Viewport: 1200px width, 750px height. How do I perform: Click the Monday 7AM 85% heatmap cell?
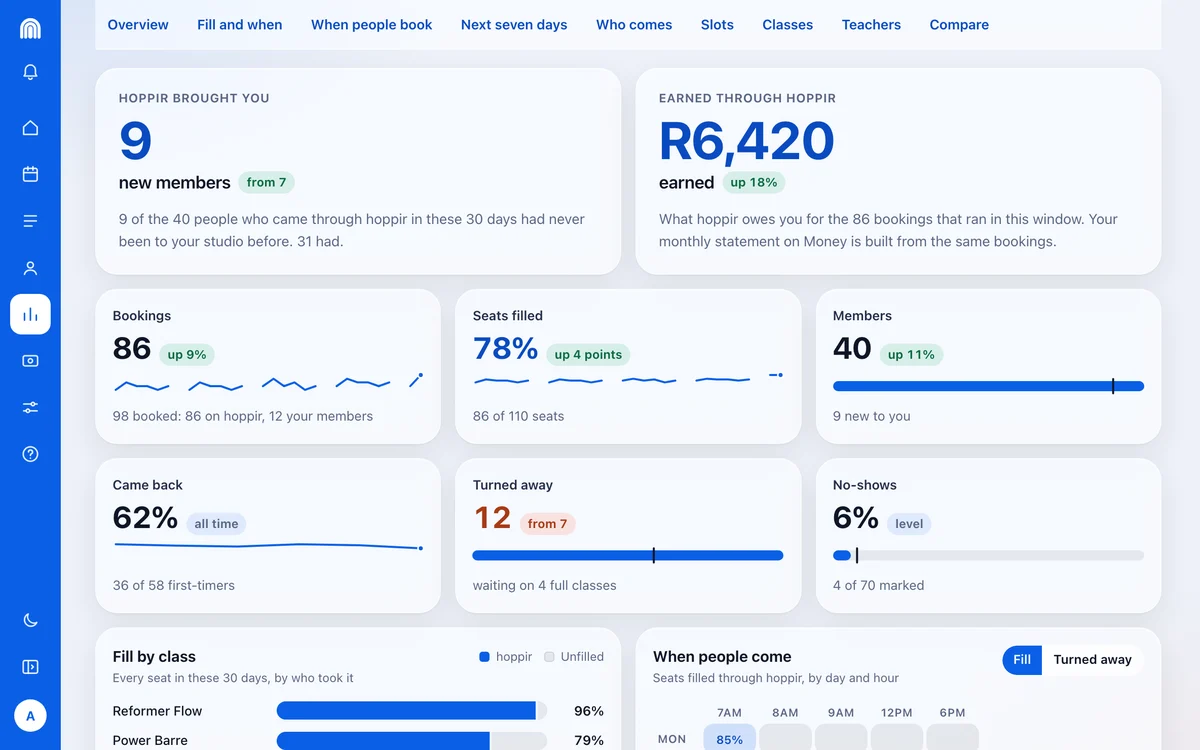click(x=730, y=739)
